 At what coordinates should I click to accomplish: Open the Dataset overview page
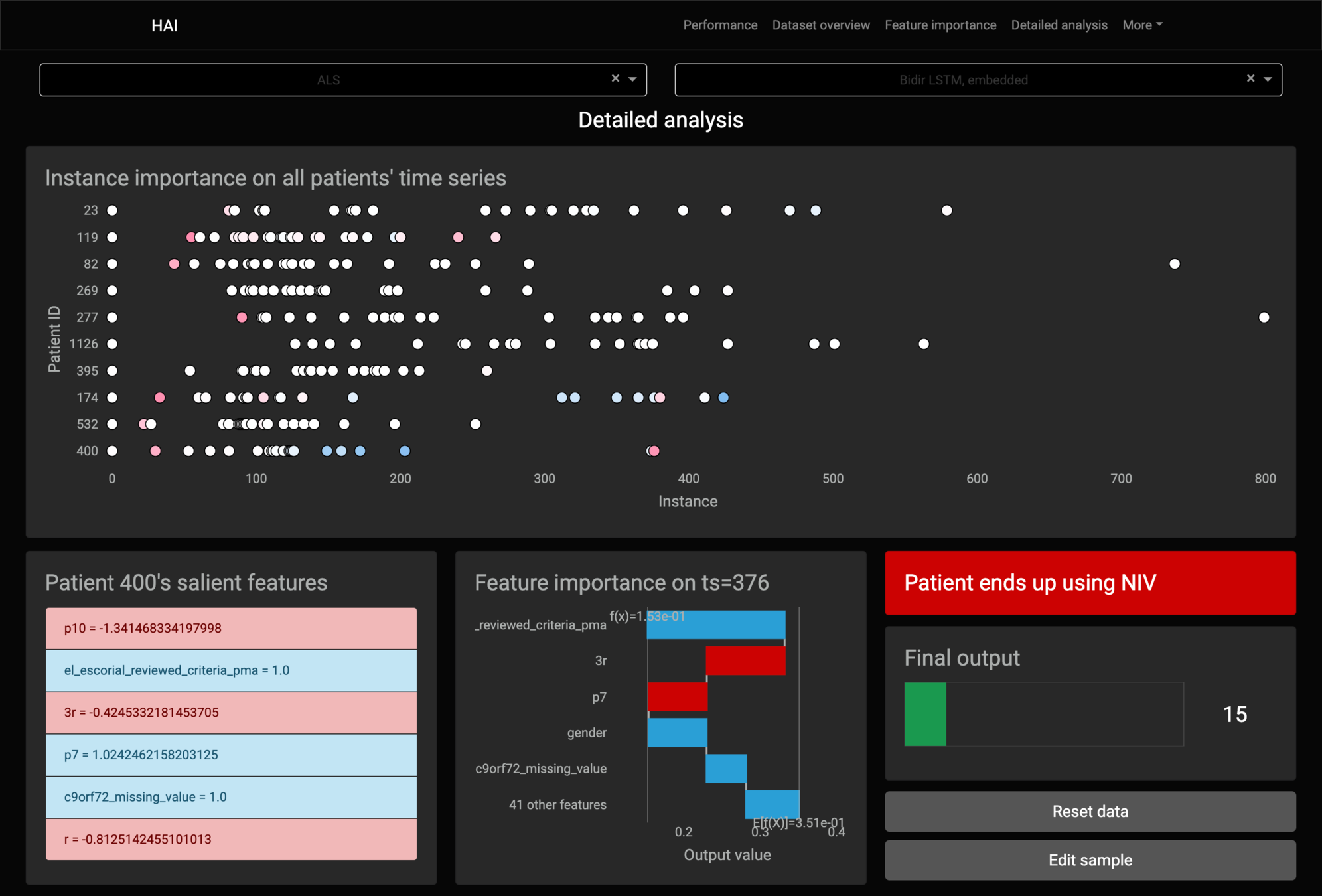(820, 25)
